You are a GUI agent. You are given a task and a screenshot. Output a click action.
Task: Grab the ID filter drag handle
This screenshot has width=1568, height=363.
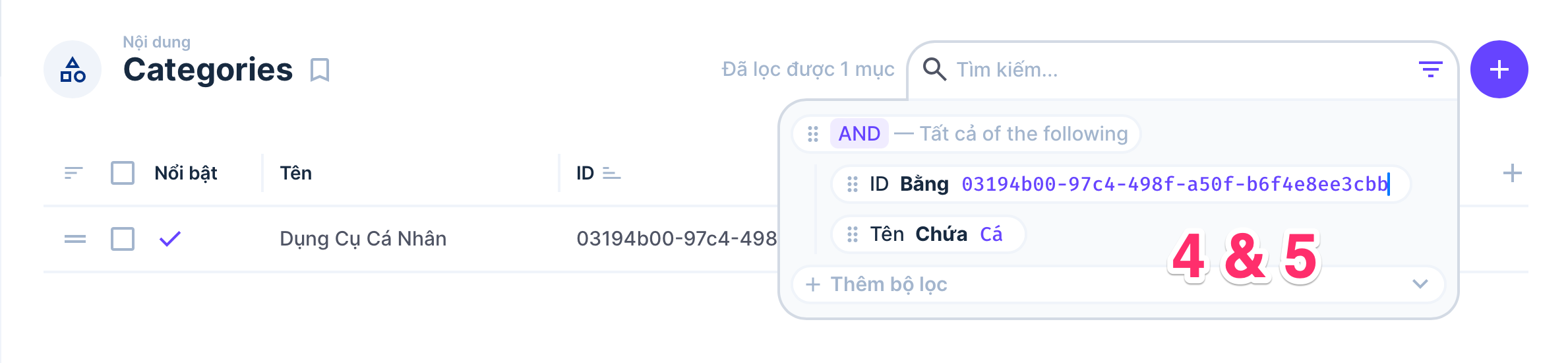[852, 184]
